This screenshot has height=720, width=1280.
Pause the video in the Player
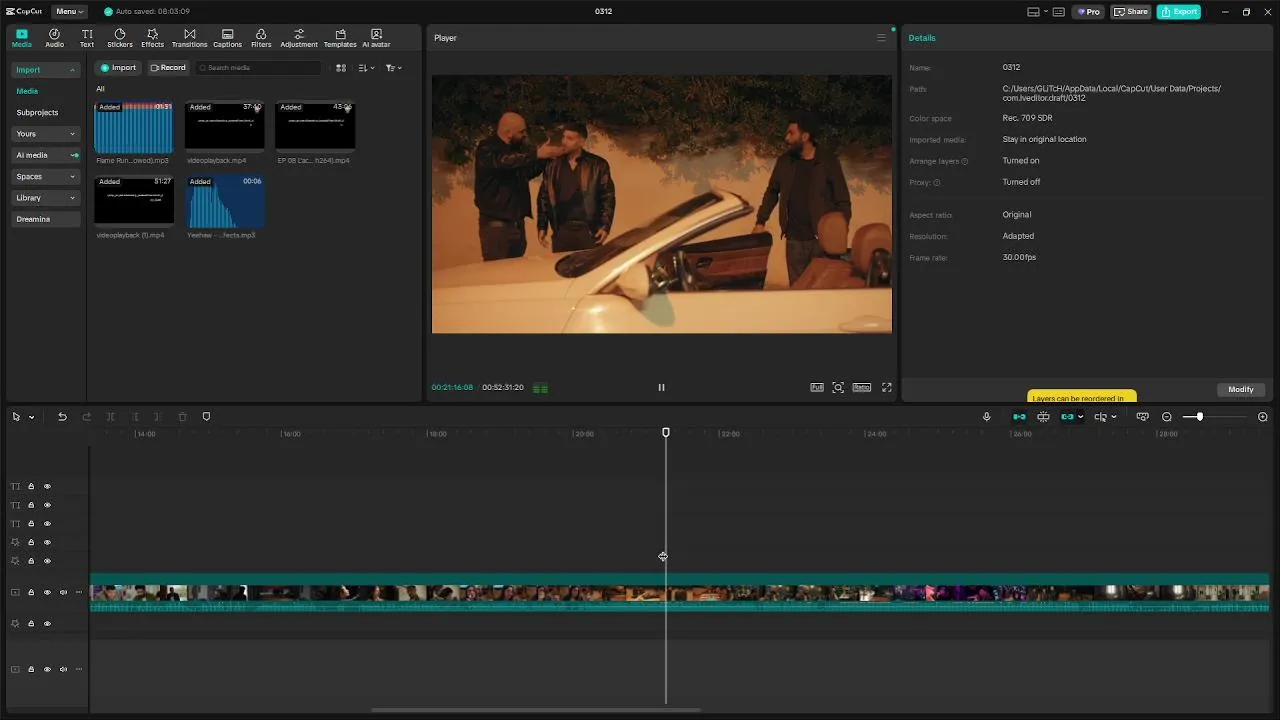click(x=661, y=387)
